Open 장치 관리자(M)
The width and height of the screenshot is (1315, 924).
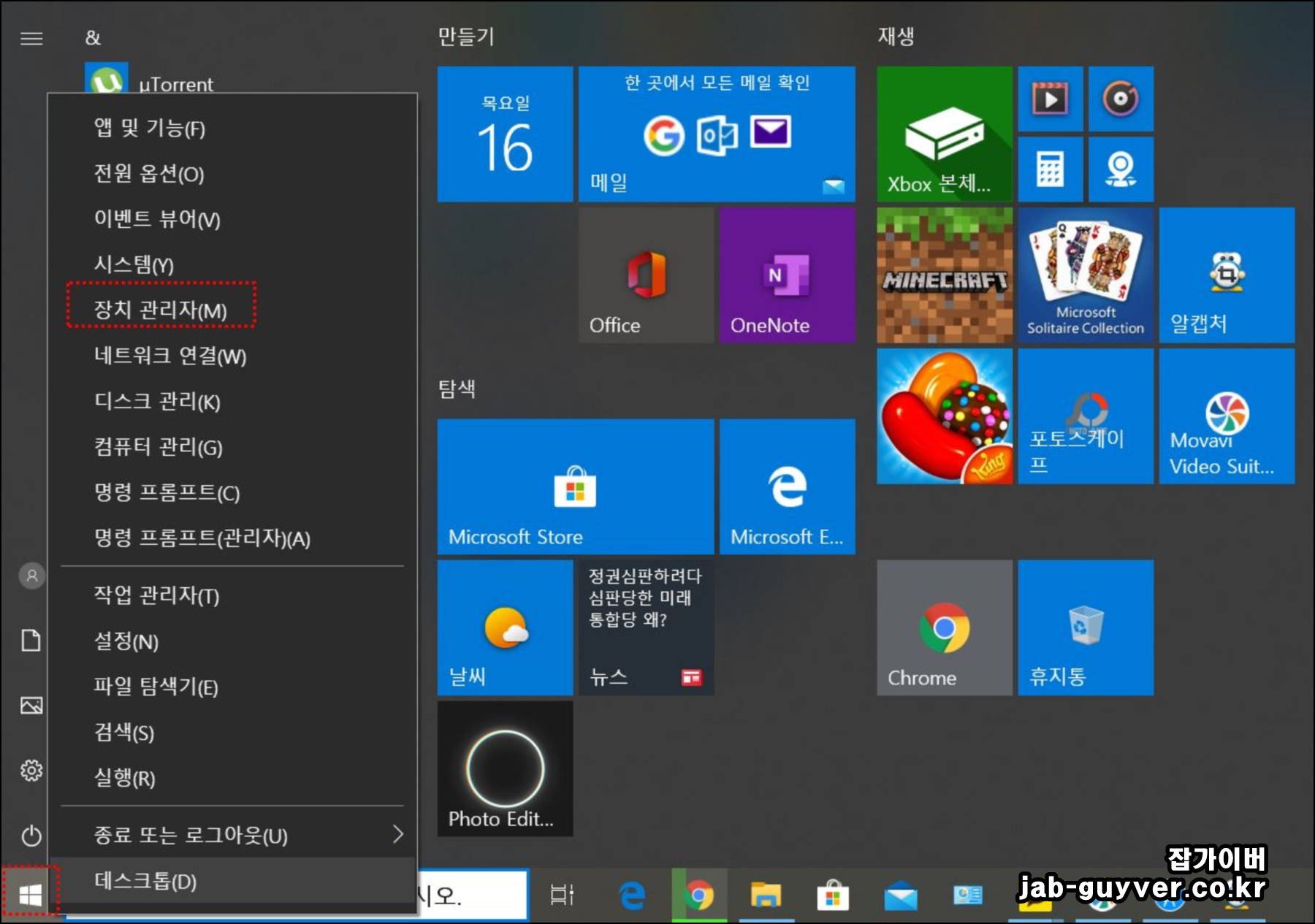point(232,310)
